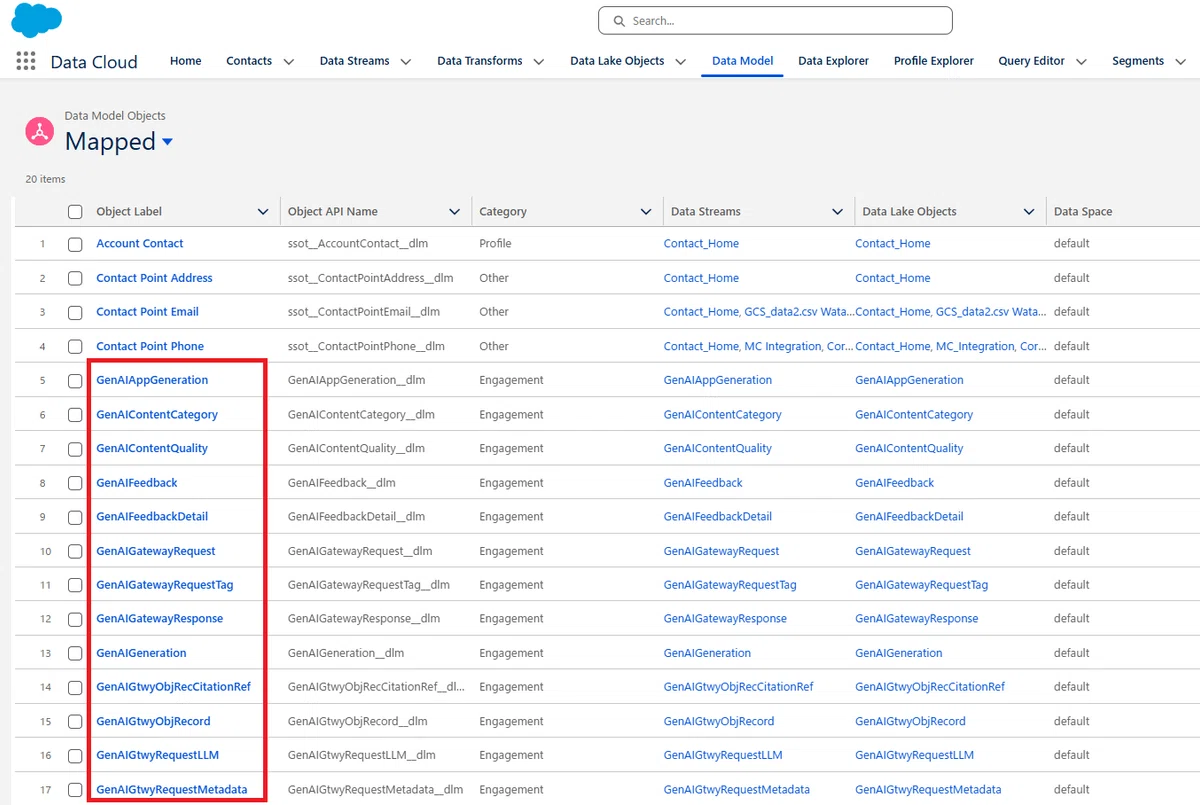Image resolution: width=1200 pixels, height=805 pixels.
Task: Switch to the Data Transforms tab
Action: point(480,61)
